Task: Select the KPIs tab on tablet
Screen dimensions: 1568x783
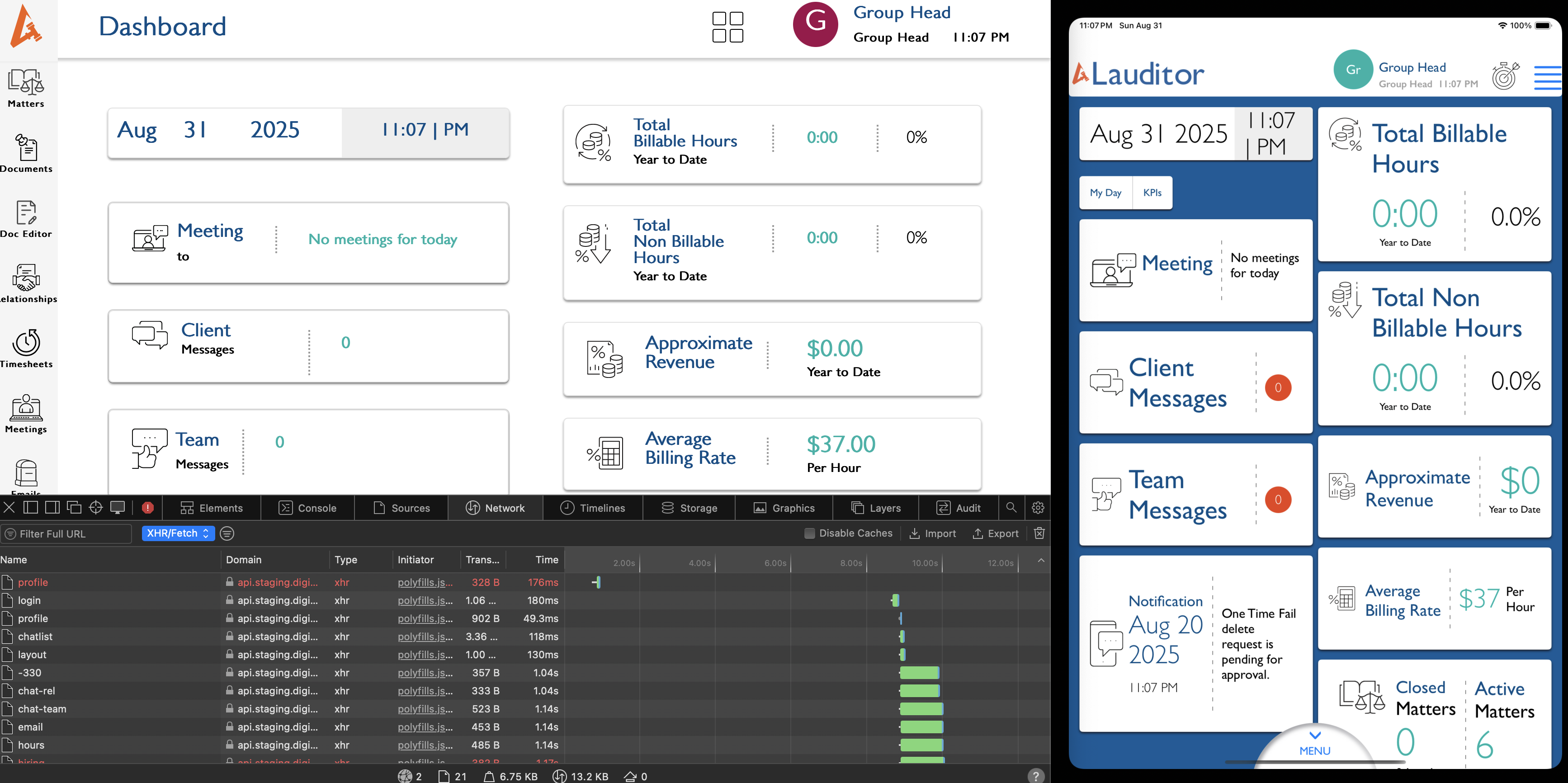Action: click(1152, 193)
